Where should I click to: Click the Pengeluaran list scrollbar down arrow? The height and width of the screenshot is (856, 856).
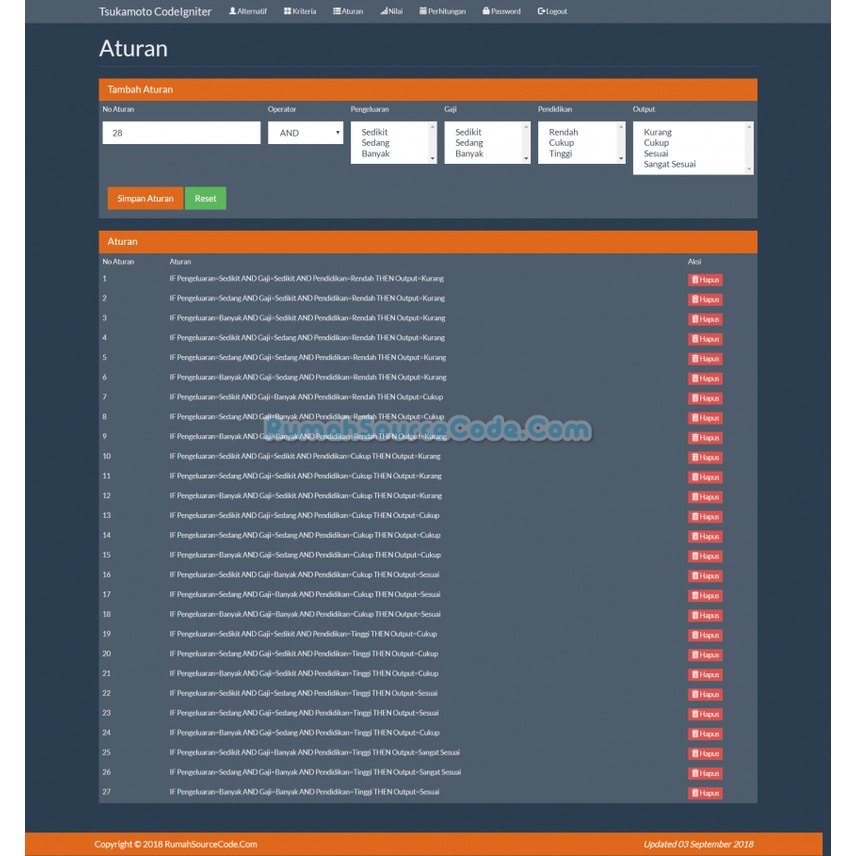[432, 159]
